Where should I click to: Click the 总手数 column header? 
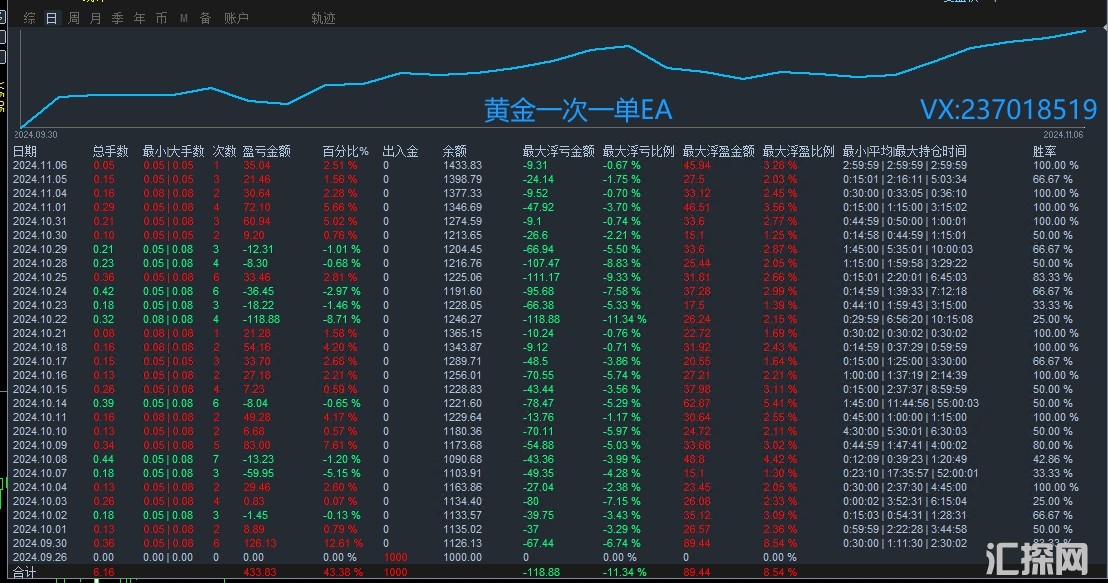point(111,151)
